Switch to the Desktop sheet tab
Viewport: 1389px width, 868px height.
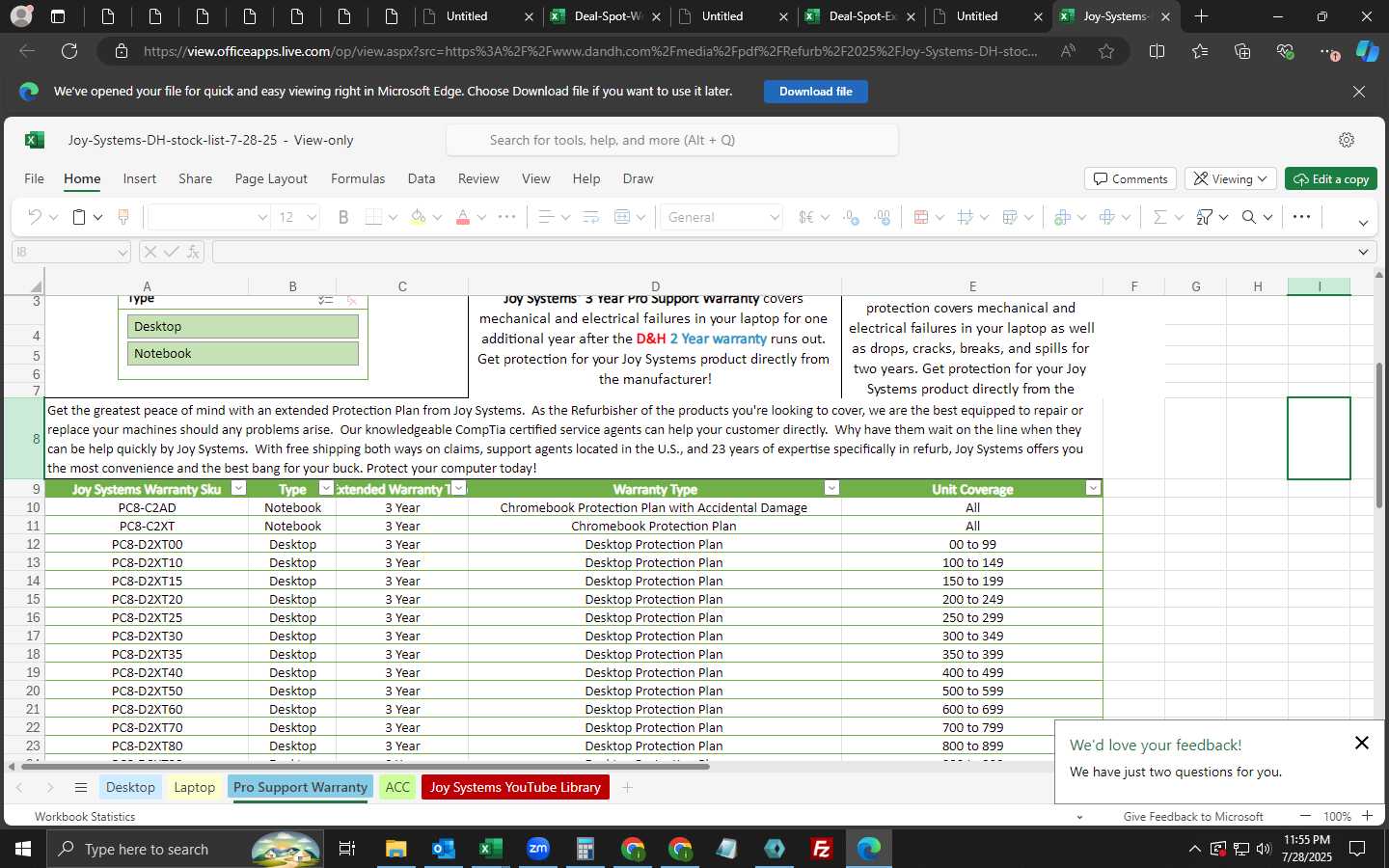(130, 787)
